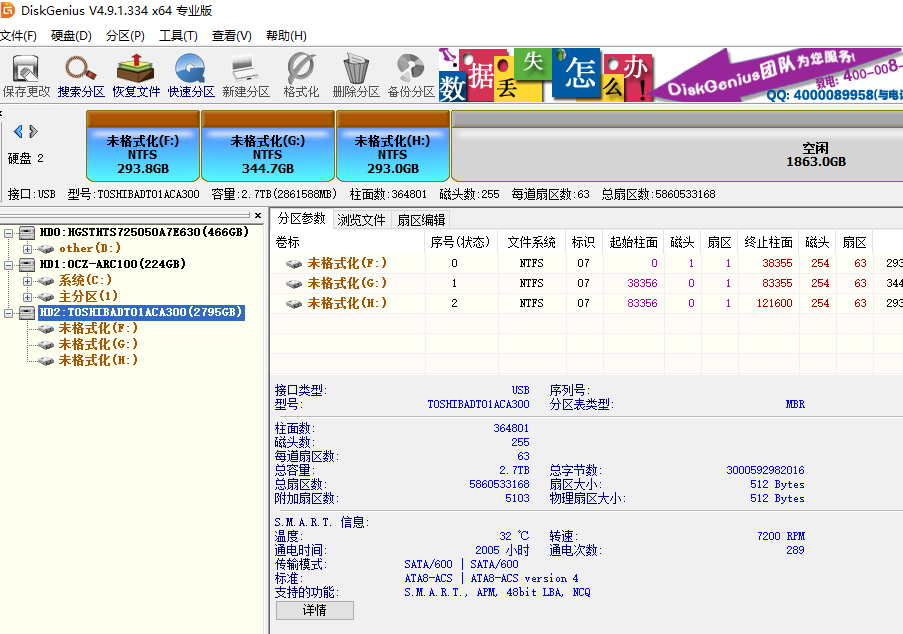Screen dimensions: 903x634
Task: Go to previous disk with left arrow
Action: tap(18, 131)
